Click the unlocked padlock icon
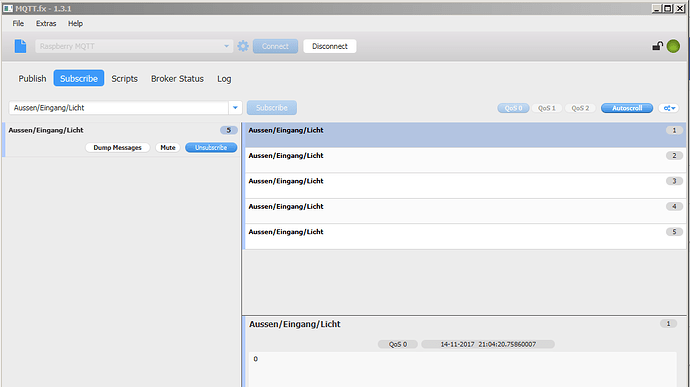The width and height of the screenshot is (690, 387). (657, 46)
